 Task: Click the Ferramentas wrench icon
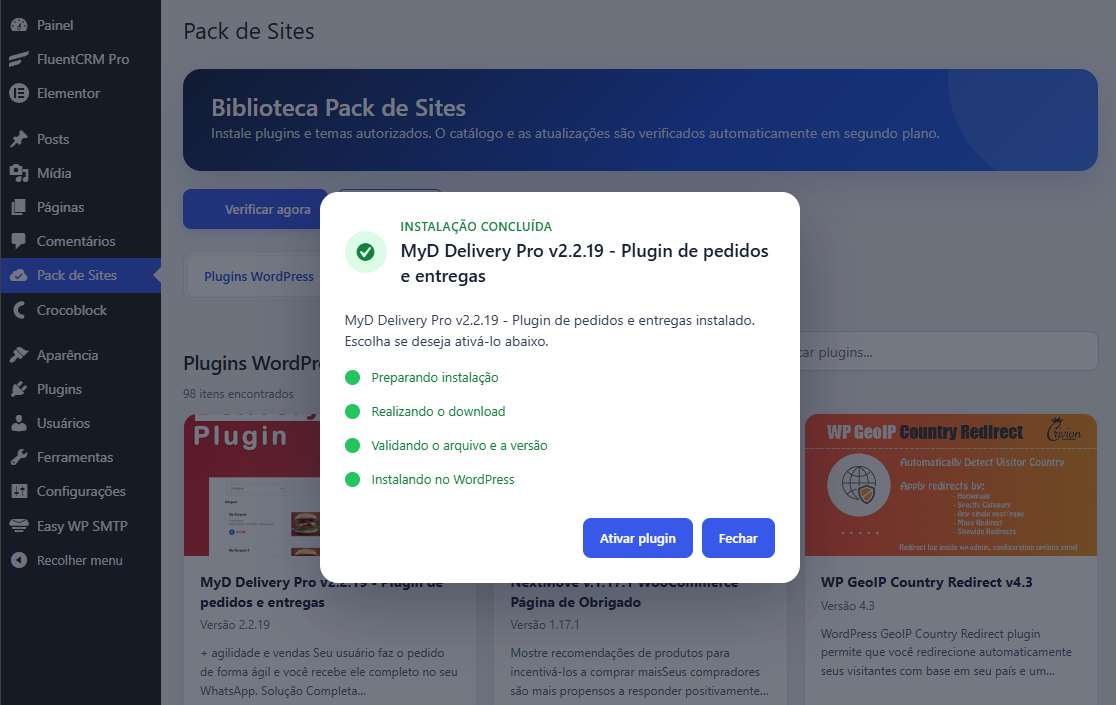[x=19, y=457]
